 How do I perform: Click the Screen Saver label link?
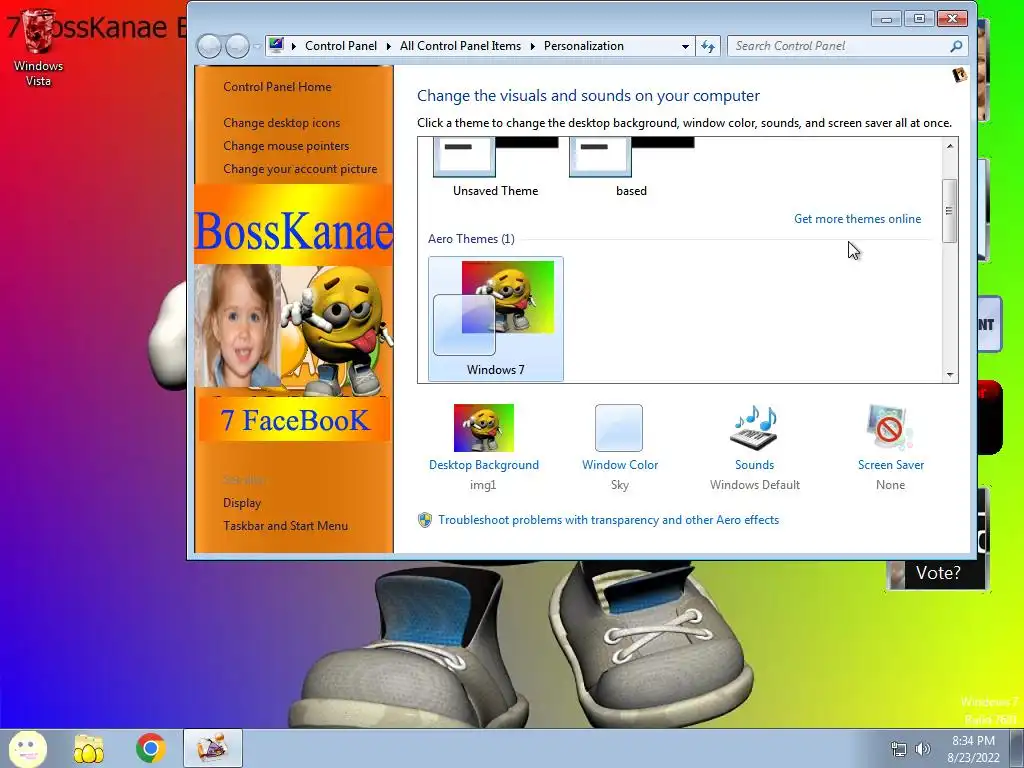point(891,465)
